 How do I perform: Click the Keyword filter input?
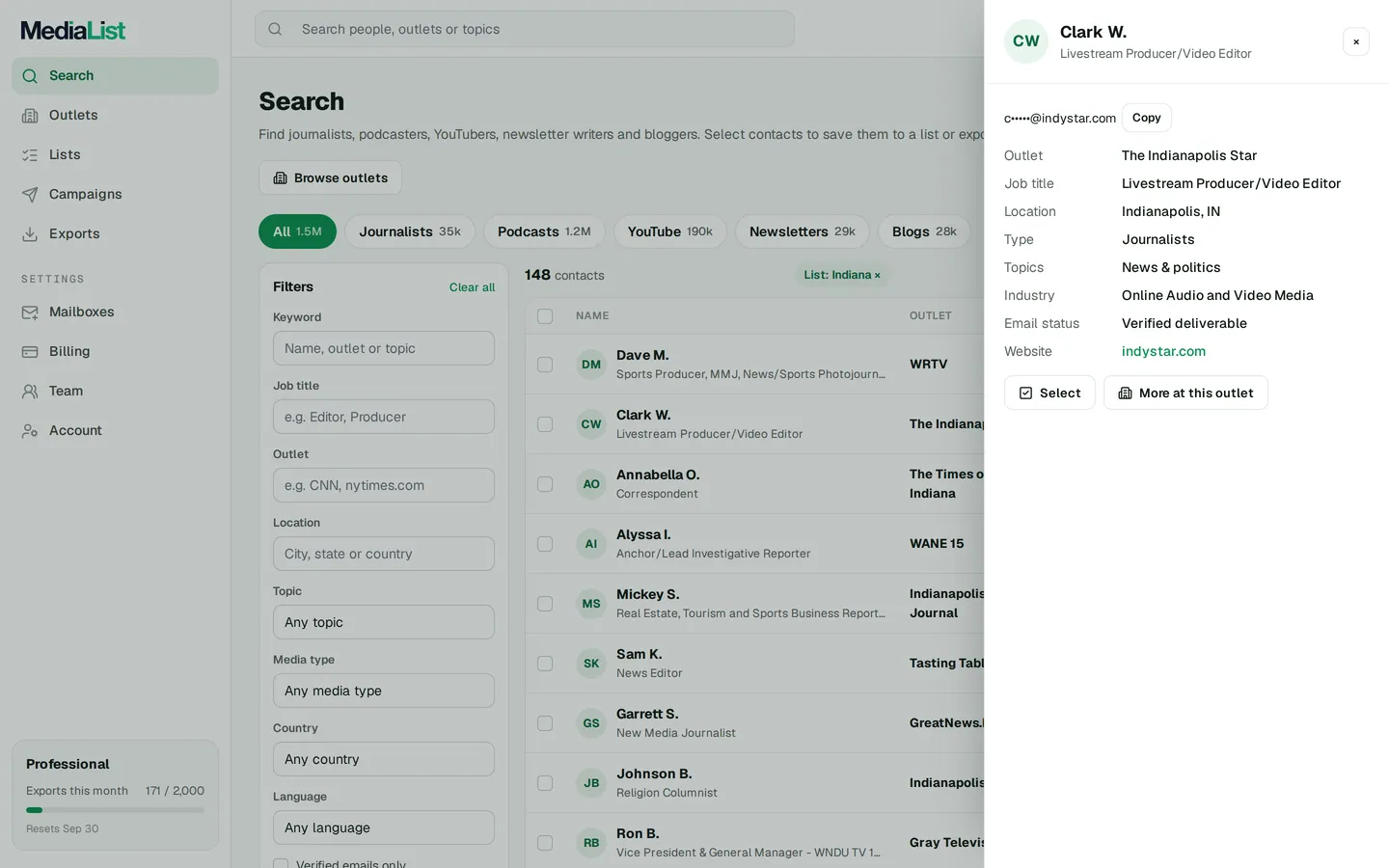pyautogui.click(x=384, y=348)
